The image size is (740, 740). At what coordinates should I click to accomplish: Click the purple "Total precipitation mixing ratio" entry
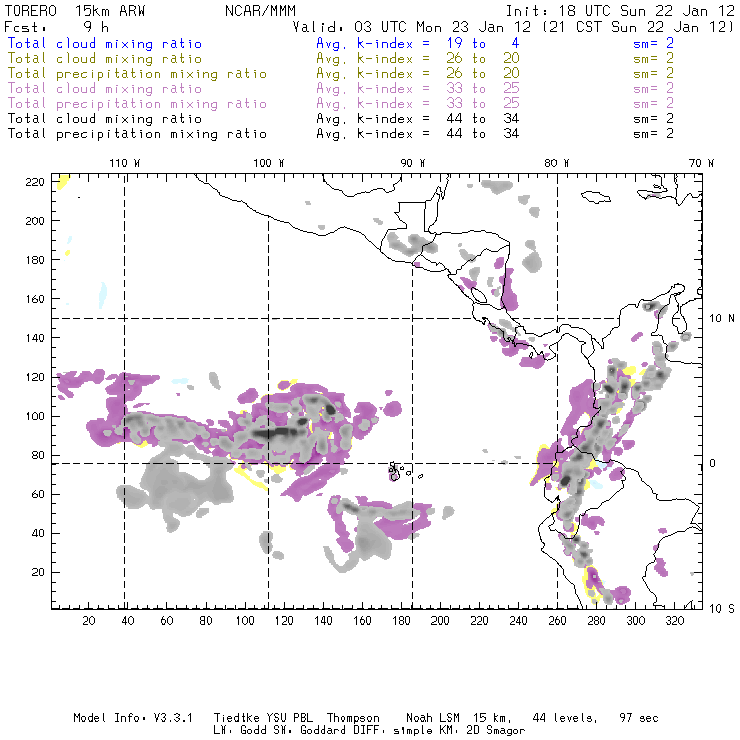point(137,104)
